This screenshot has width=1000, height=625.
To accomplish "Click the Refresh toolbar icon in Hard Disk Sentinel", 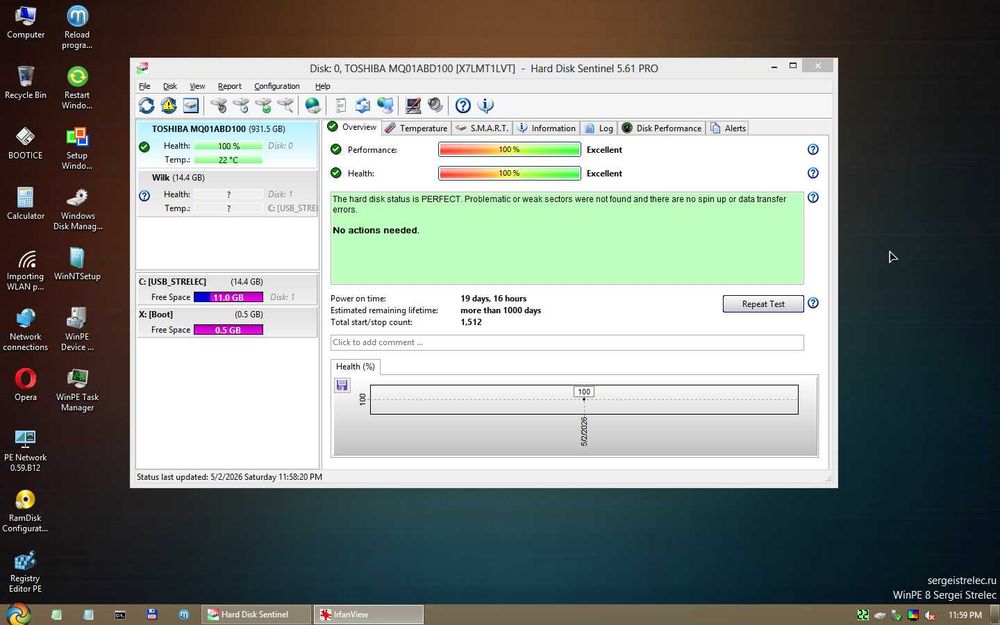I will click(x=147, y=105).
